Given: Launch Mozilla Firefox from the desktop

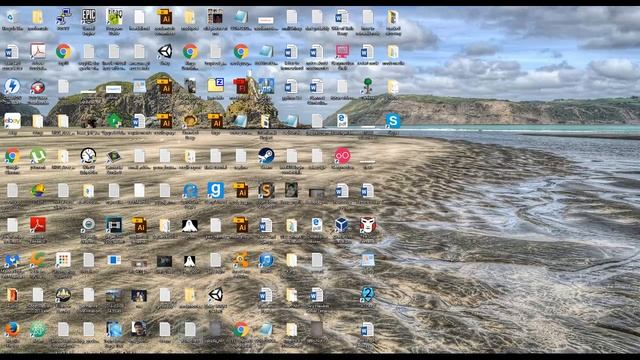Looking at the screenshot, I should [12, 329].
